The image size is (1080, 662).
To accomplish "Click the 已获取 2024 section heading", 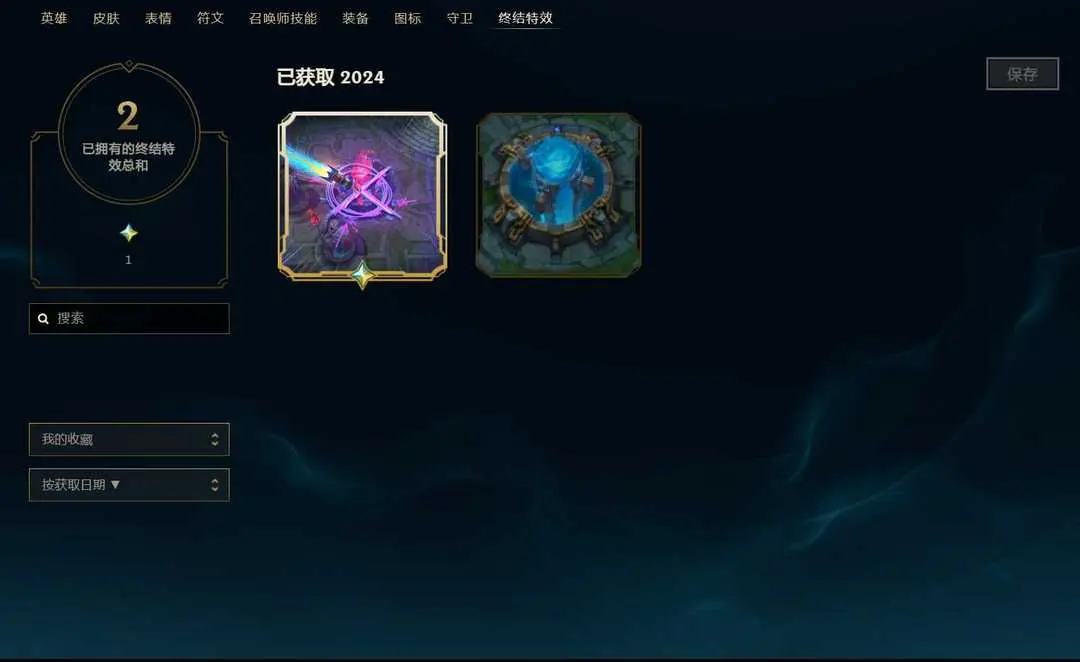I will [331, 77].
